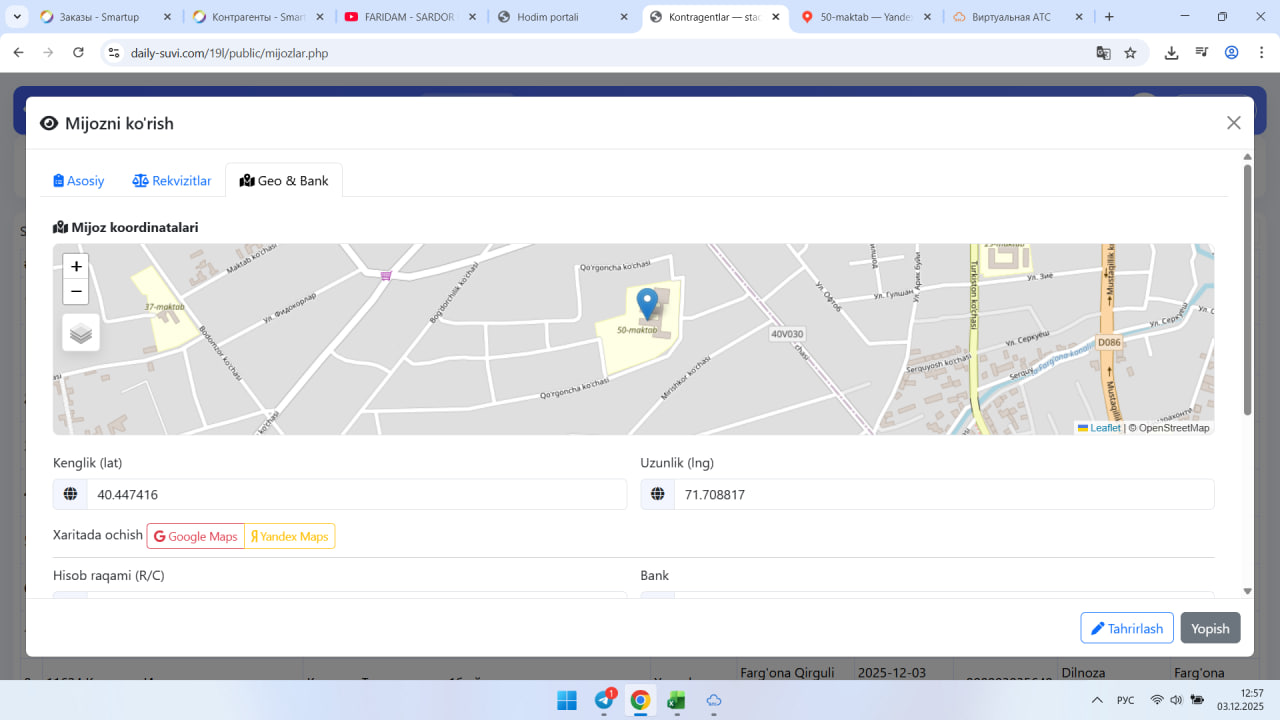Click the Uzunlik longitude field

coord(943,495)
